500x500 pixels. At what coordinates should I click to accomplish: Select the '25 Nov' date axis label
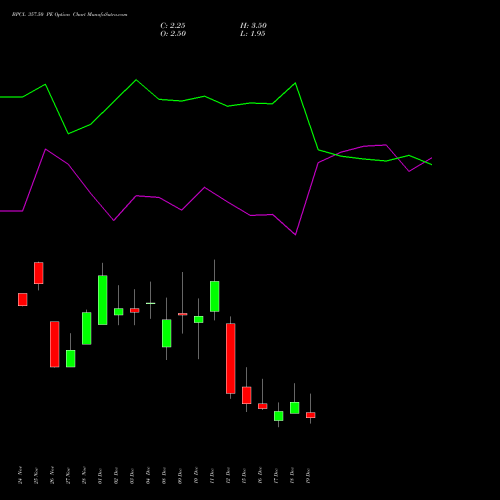click(36, 475)
